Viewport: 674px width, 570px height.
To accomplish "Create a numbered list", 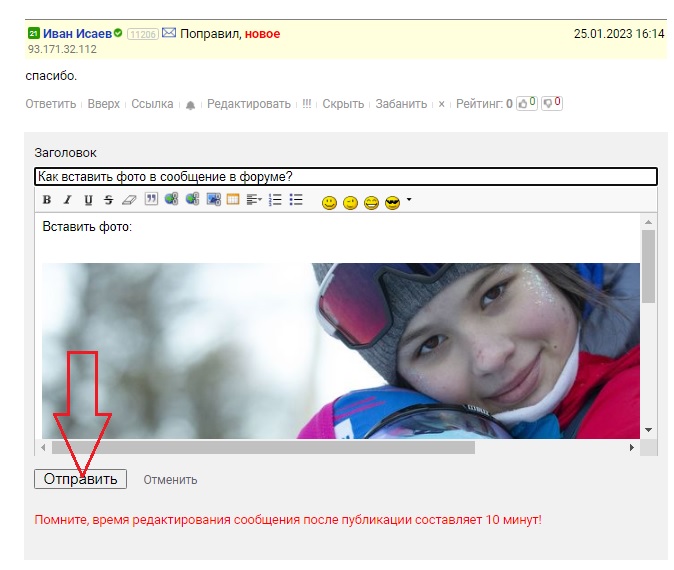I will point(275,199).
